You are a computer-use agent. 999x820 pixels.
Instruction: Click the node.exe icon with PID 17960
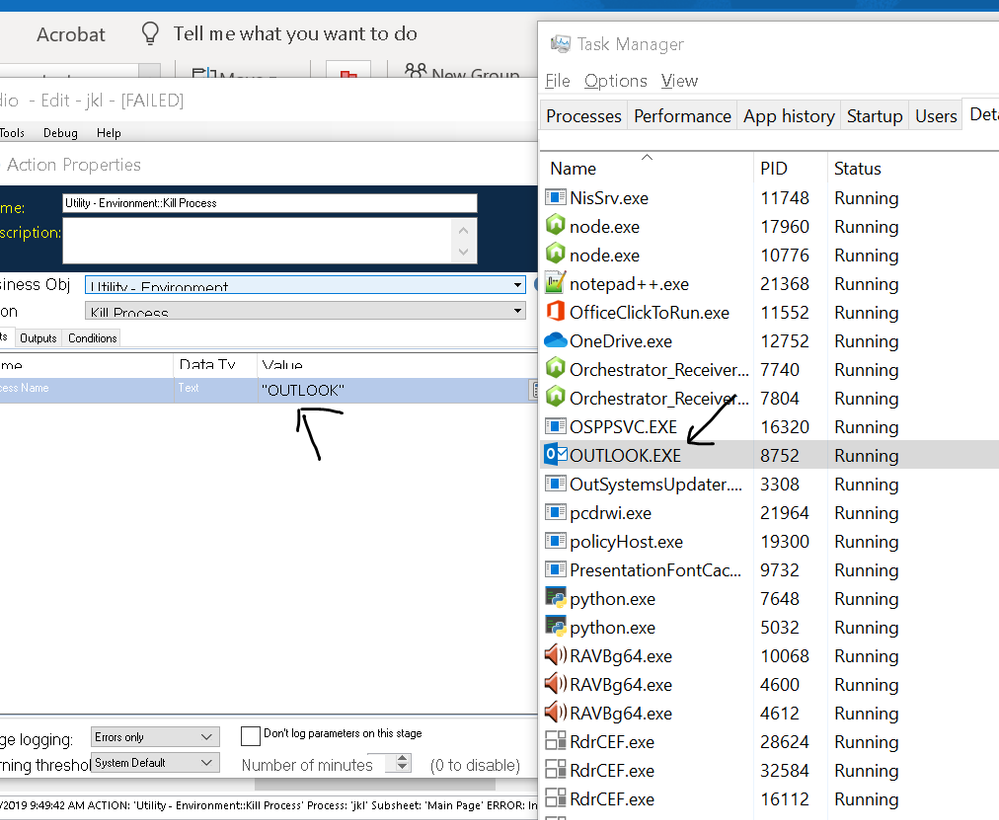tap(556, 226)
